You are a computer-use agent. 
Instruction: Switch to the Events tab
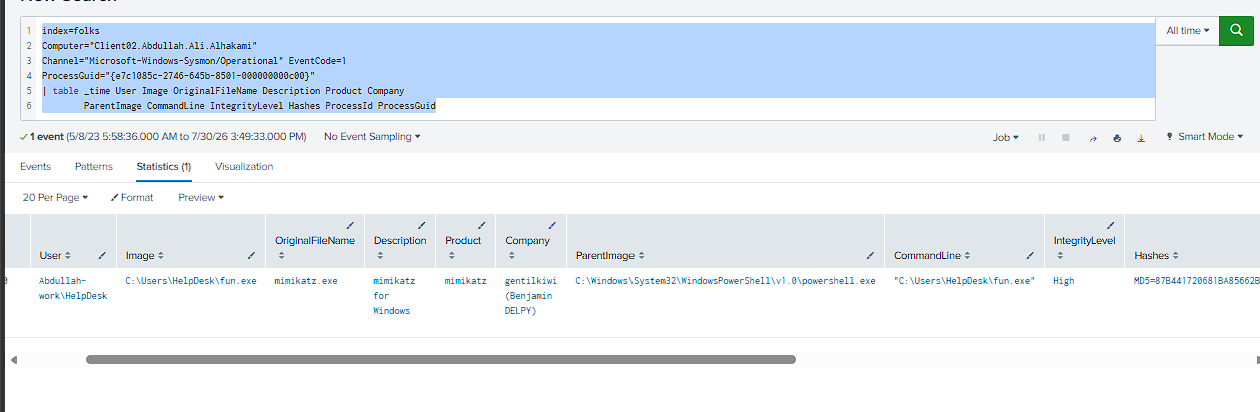(x=36, y=166)
